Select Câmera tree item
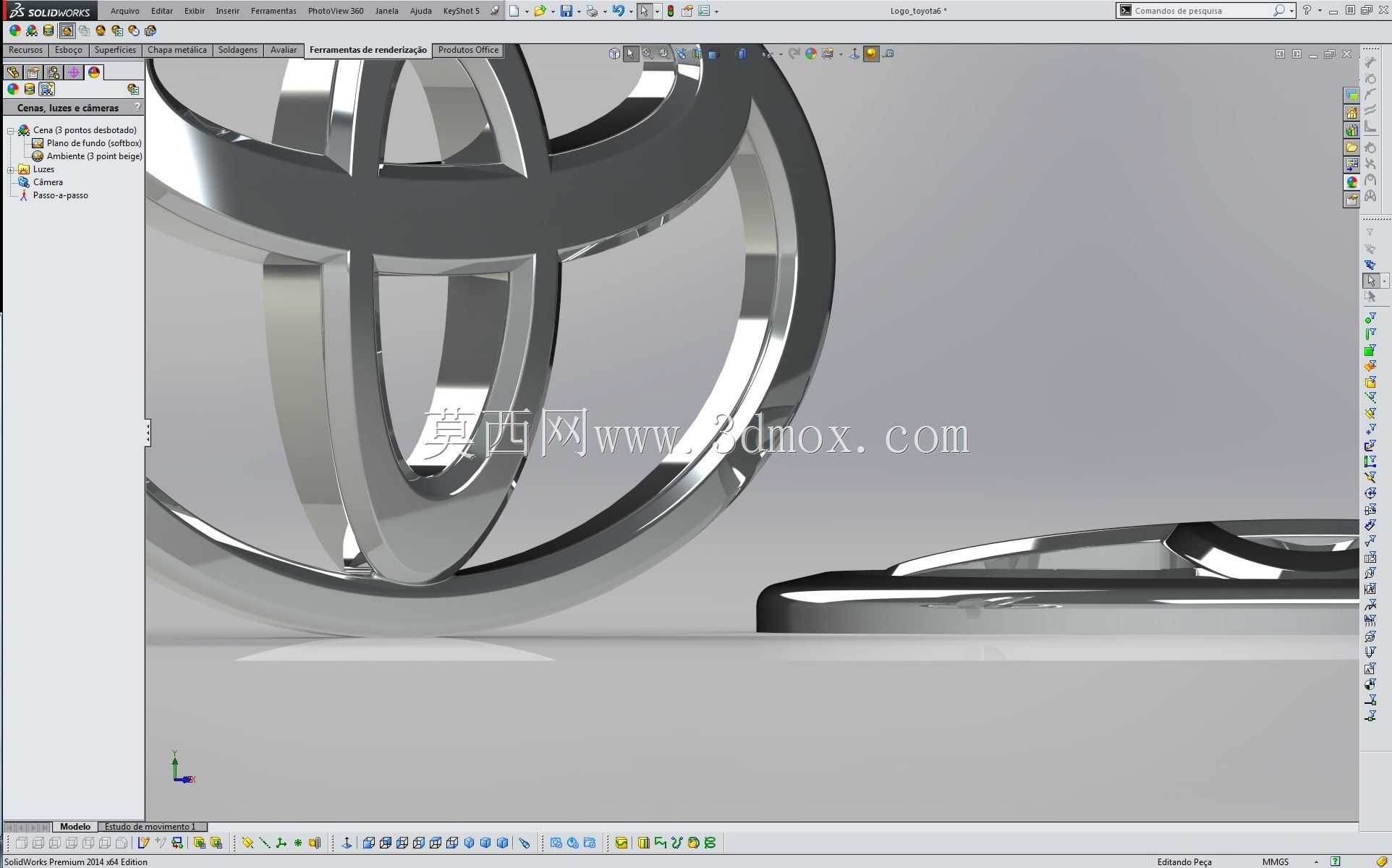 tap(41, 182)
